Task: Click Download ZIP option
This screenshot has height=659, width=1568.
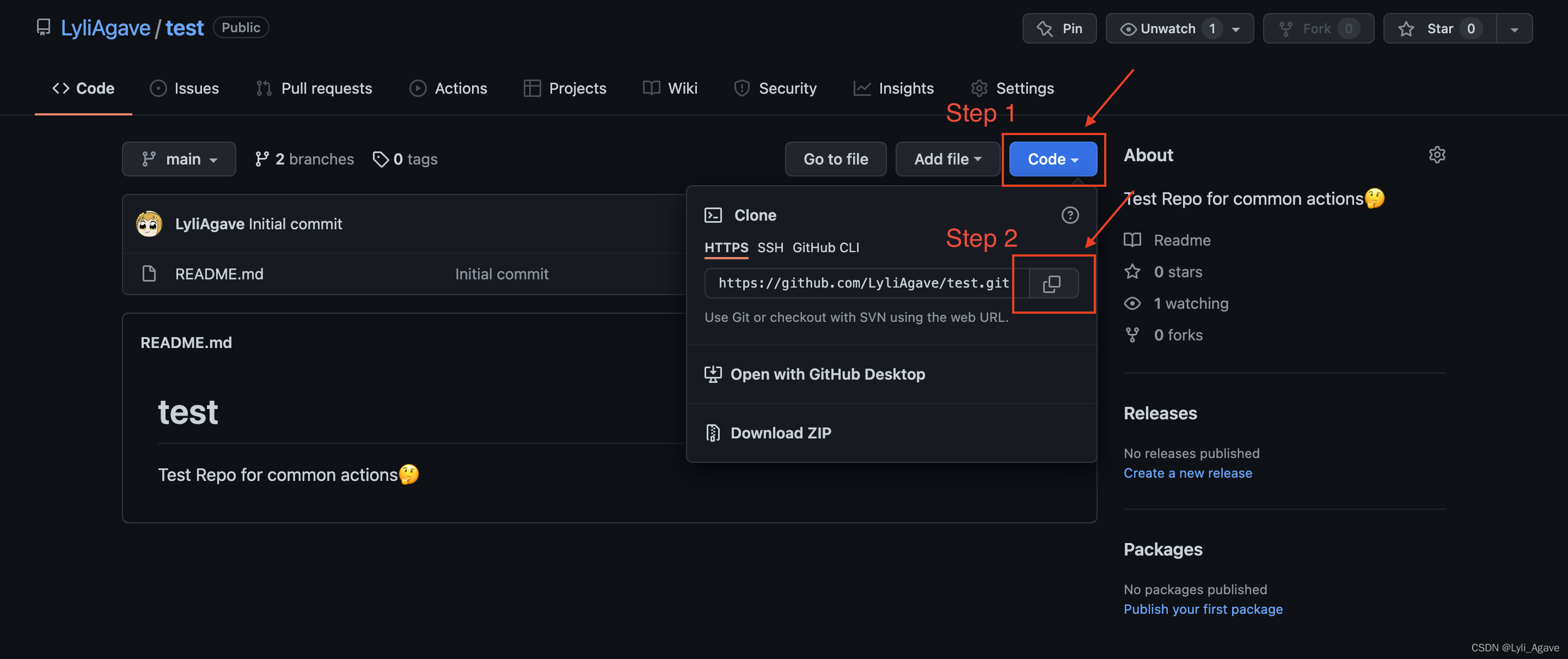Action: tap(780, 433)
